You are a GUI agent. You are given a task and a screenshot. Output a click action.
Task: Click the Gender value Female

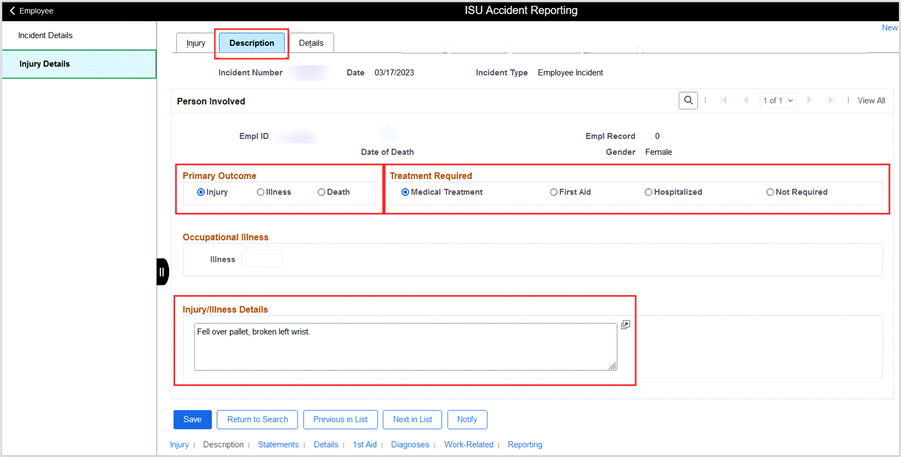point(659,152)
